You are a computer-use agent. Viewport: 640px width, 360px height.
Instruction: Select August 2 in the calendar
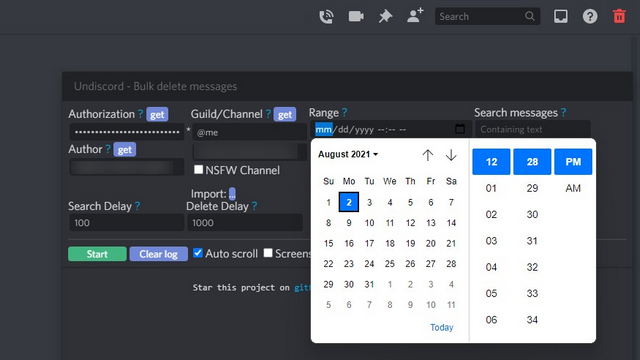click(x=349, y=202)
